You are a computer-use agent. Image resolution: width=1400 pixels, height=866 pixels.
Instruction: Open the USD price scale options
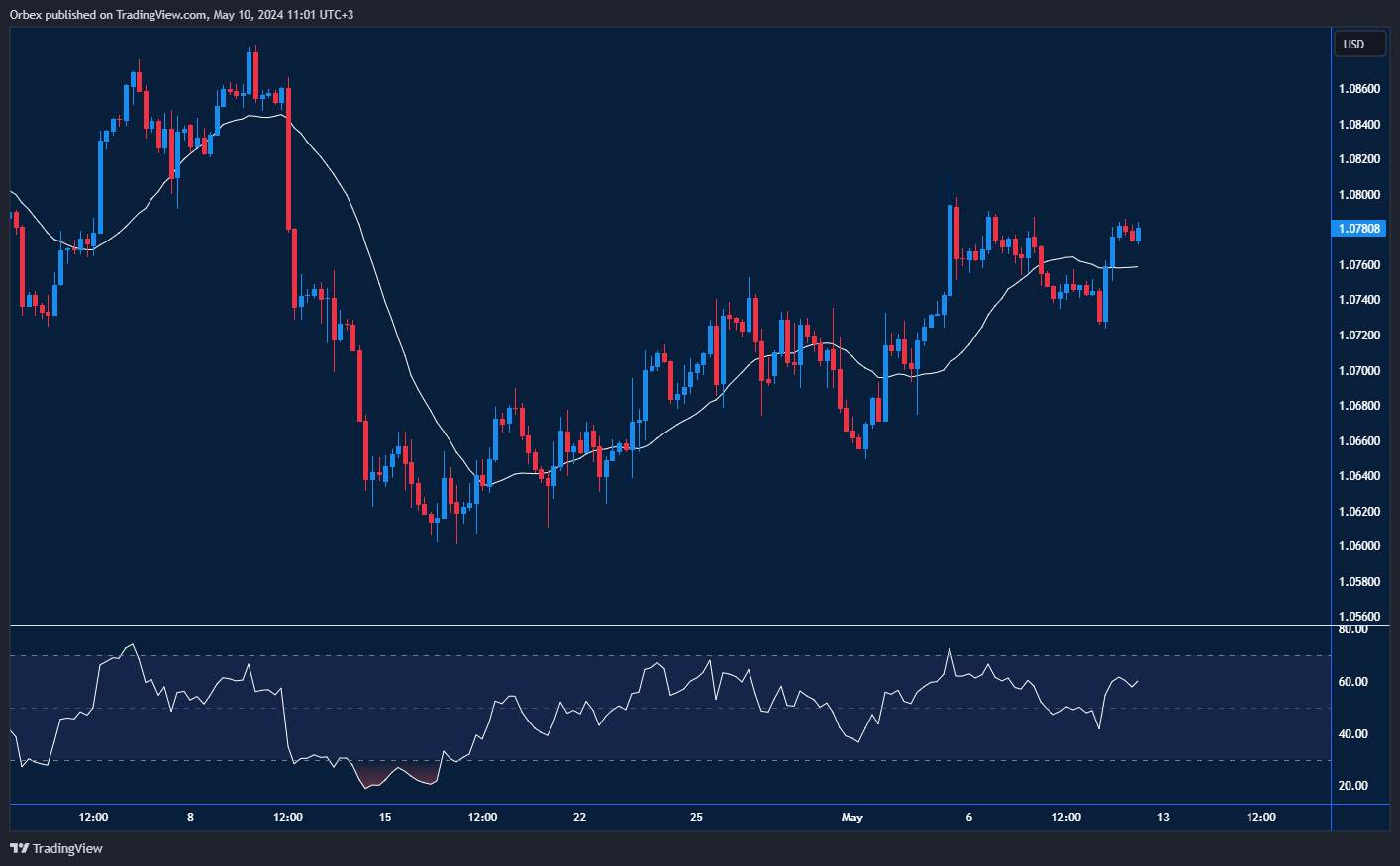click(x=1358, y=44)
